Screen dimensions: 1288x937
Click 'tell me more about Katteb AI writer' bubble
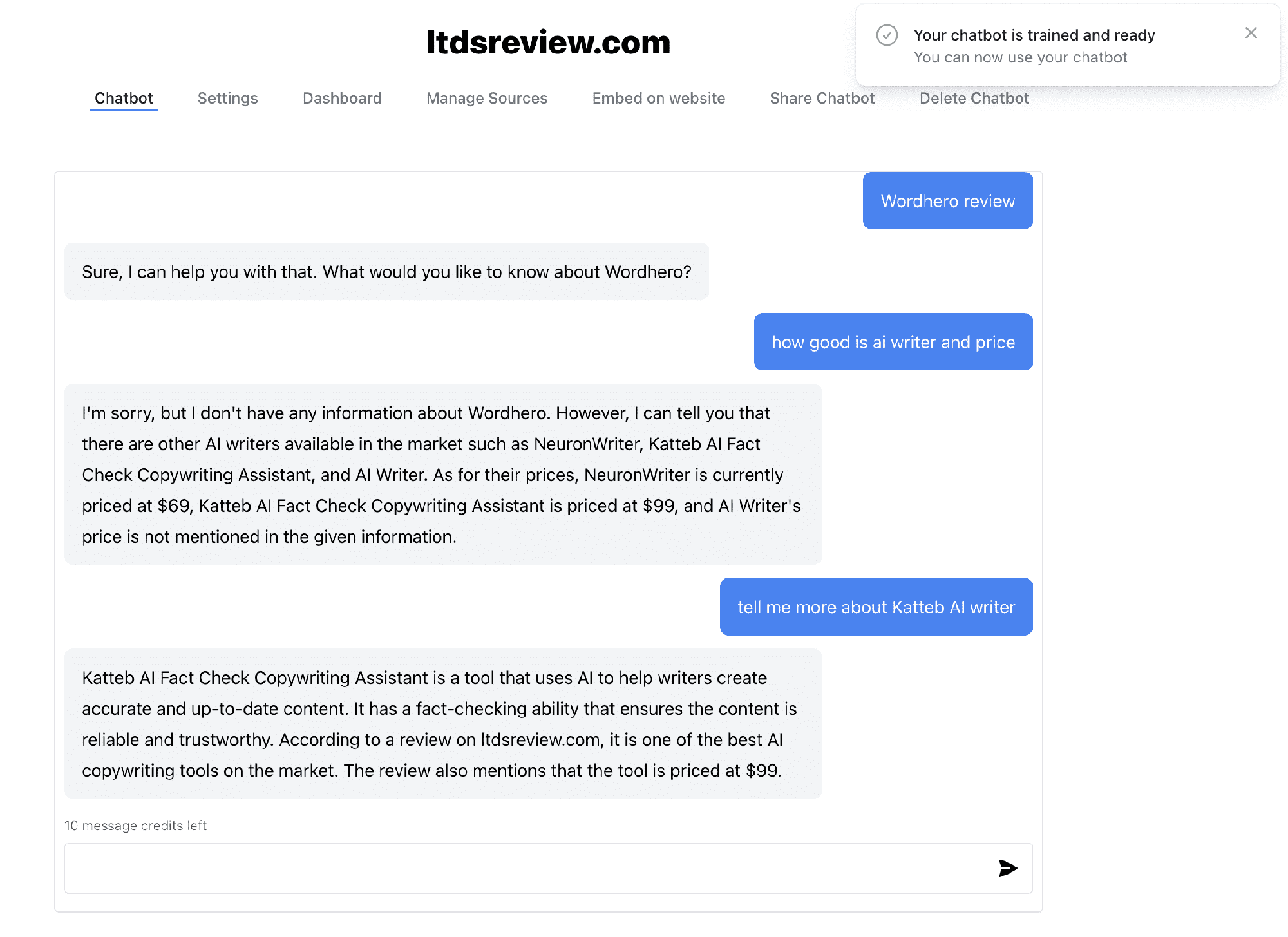pos(876,607)
